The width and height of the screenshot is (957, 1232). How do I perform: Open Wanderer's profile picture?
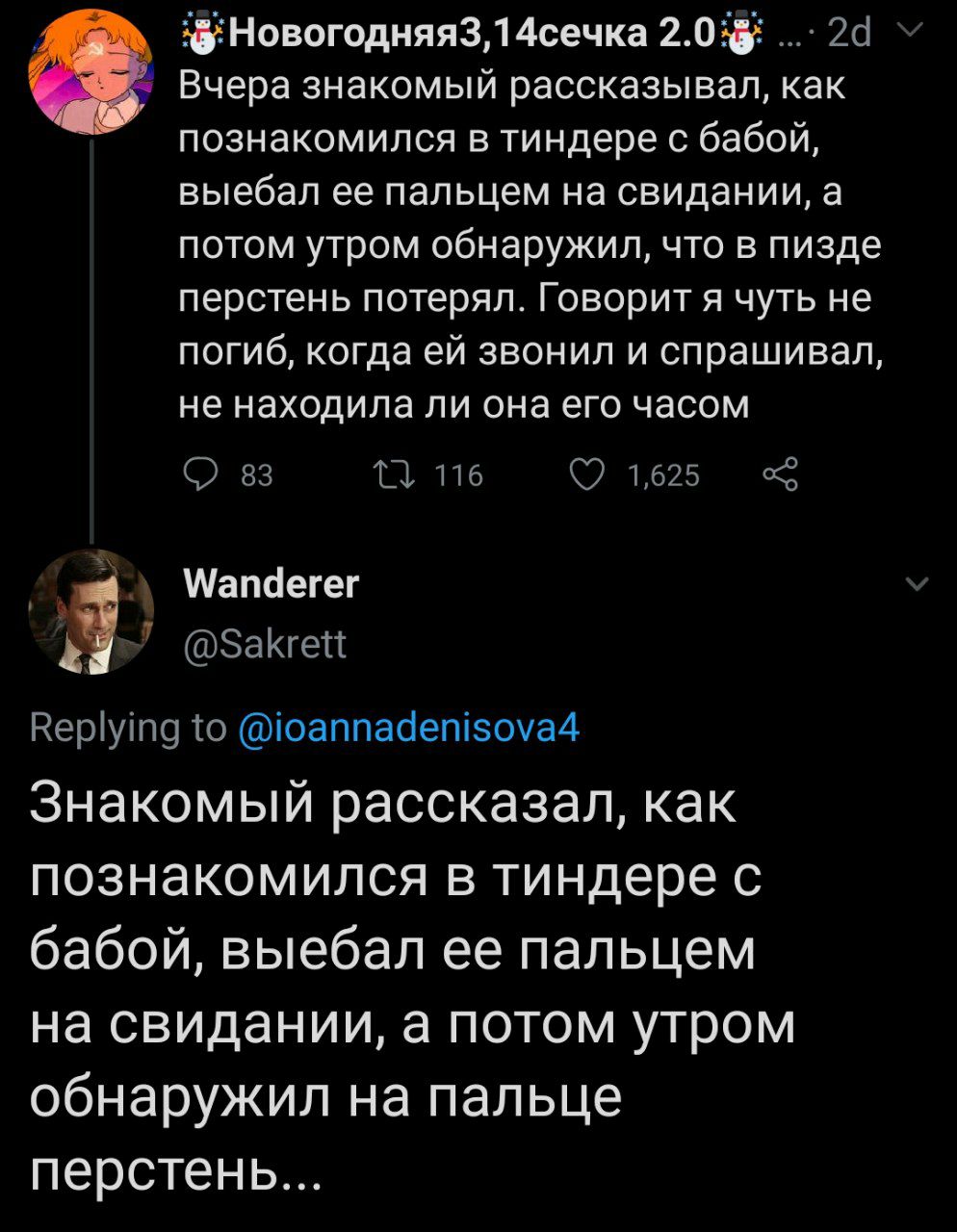click(x=91, y=610)
